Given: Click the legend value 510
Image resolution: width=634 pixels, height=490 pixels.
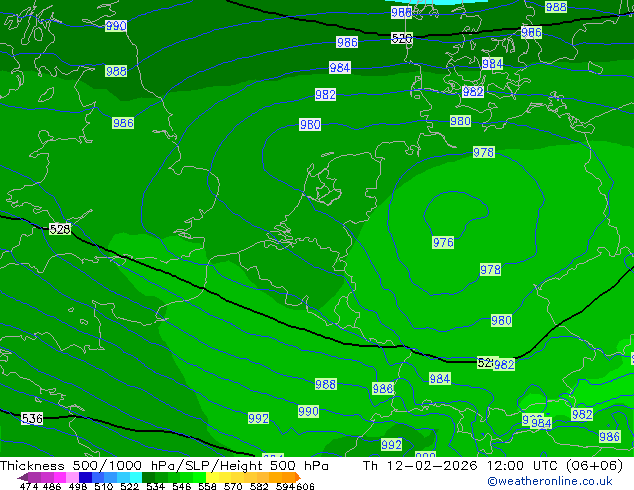Looking at the screenshot, I should pyautogui.click(x=102, y=486).
